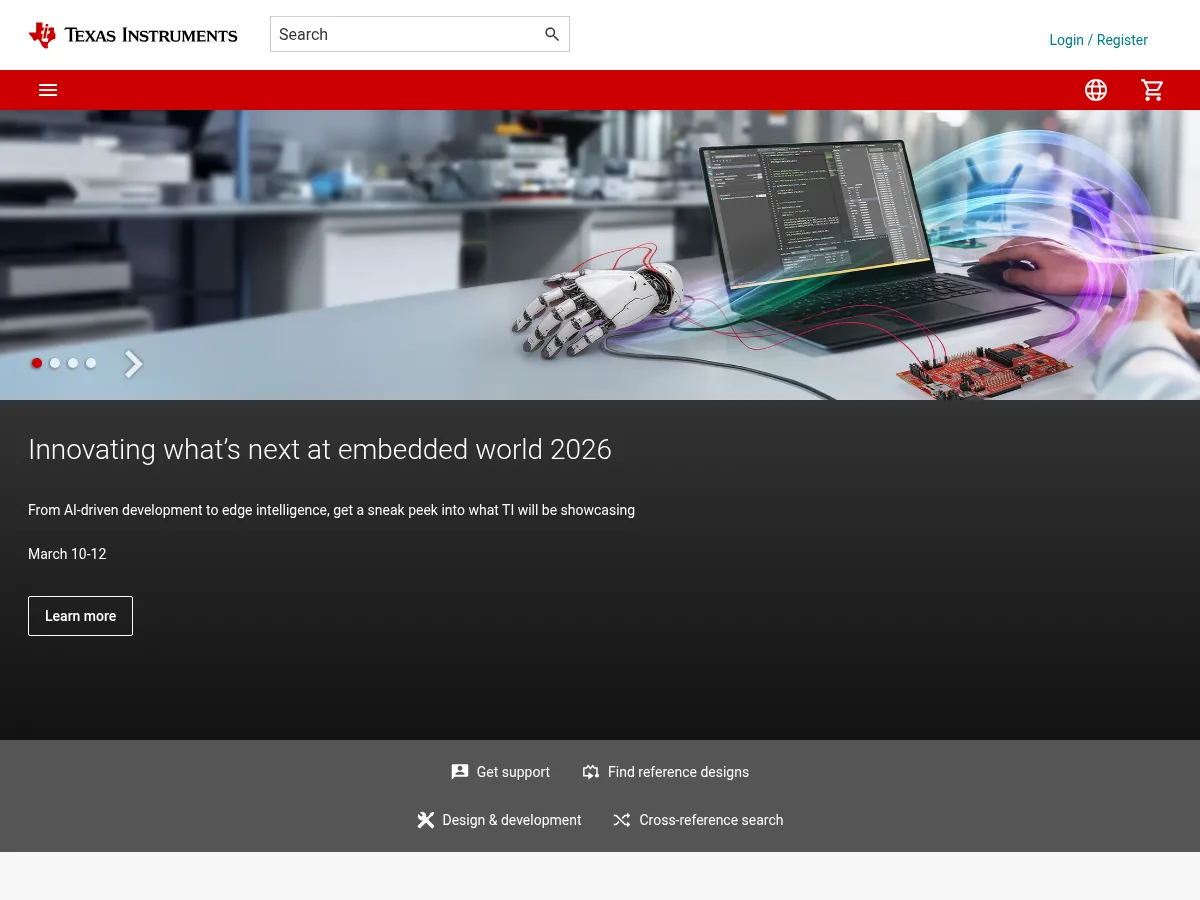
Task: Click the Cross-reference search shuffle icon
Action: tap(621, 820)
